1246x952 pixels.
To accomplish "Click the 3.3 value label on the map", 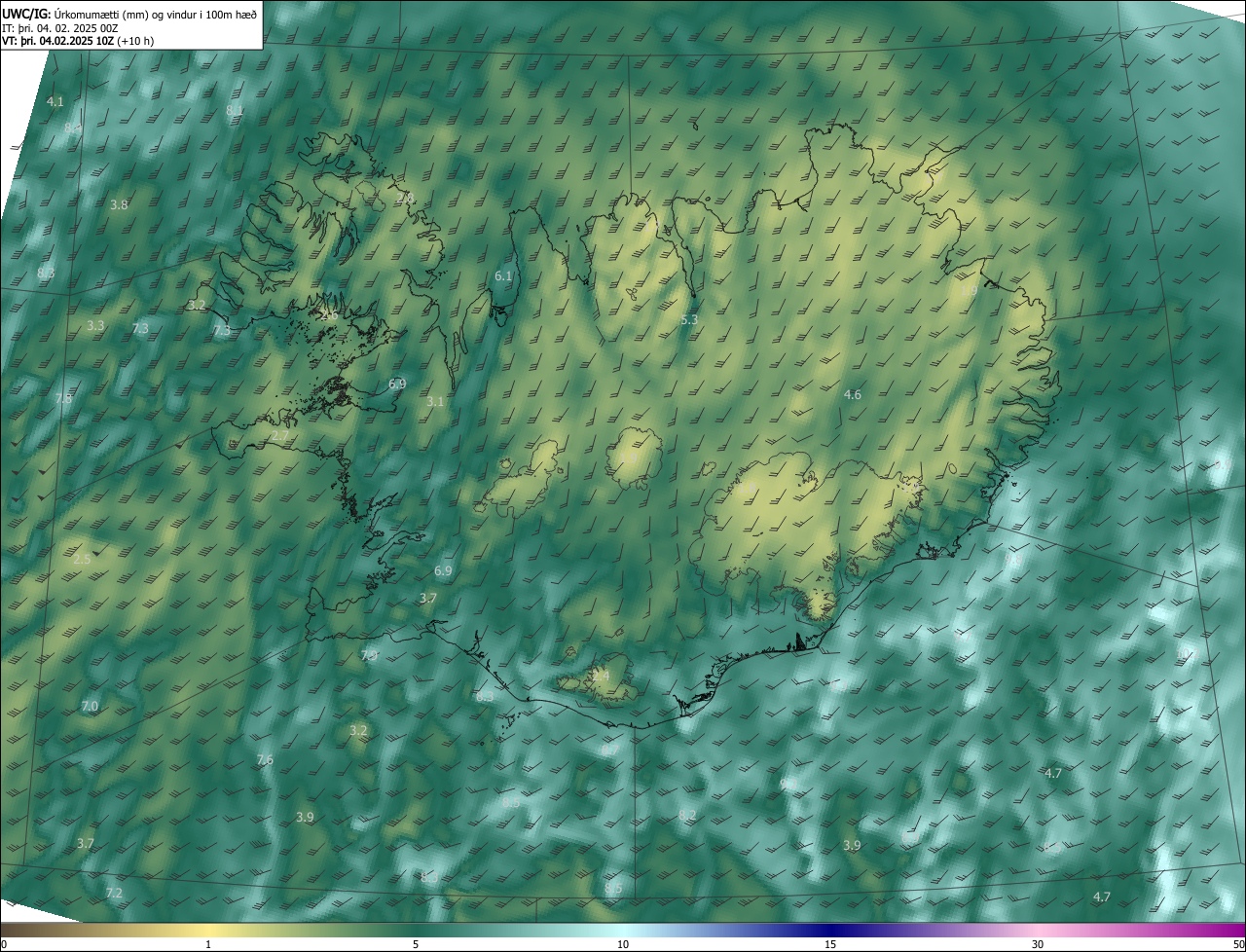I will coord(95,325).
